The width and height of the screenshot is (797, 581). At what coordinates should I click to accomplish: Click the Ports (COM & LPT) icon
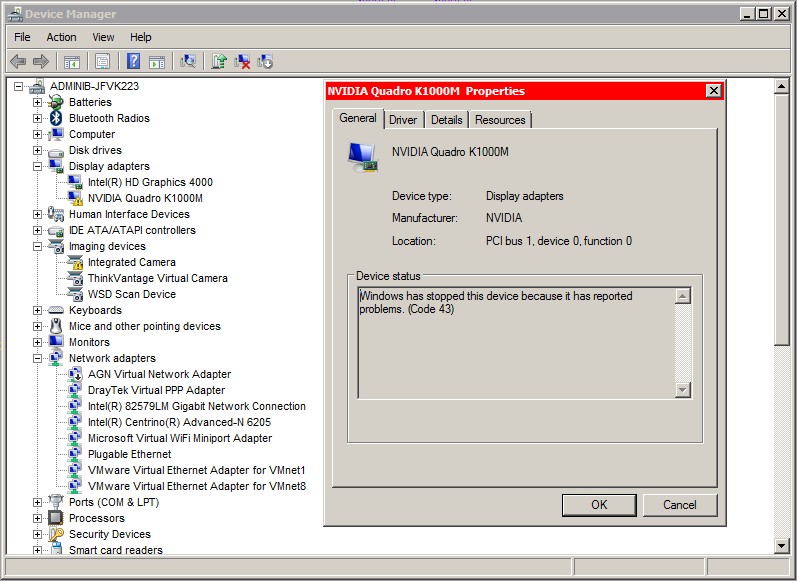55,502
